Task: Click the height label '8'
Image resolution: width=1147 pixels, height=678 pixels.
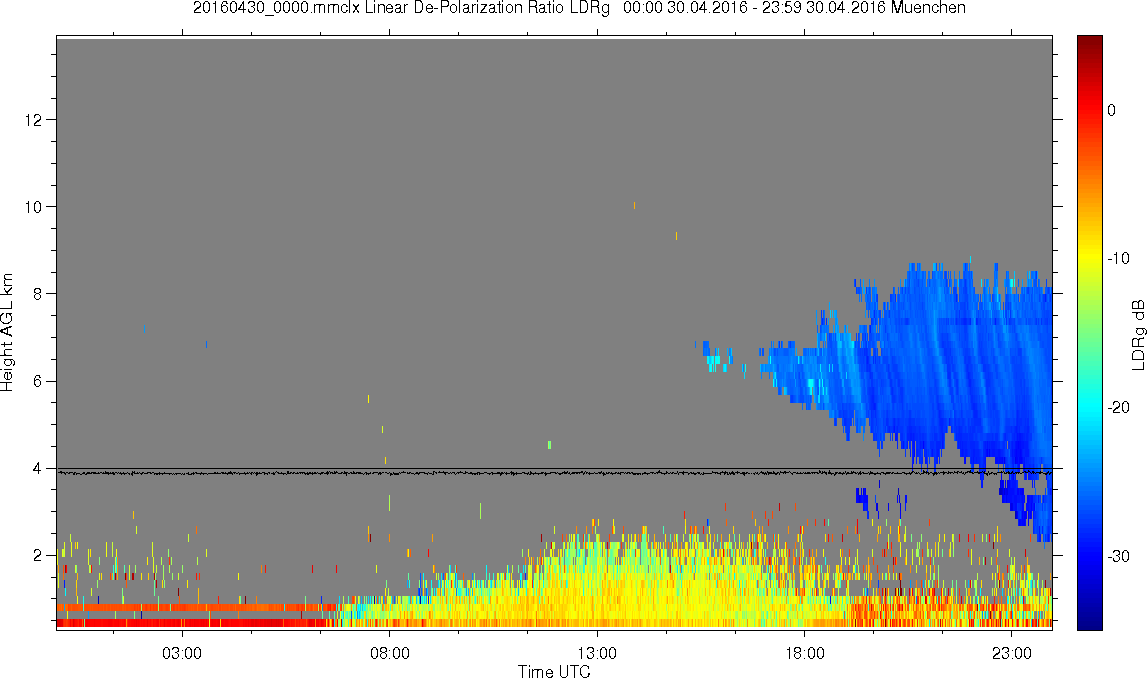Action: point(37,294)
